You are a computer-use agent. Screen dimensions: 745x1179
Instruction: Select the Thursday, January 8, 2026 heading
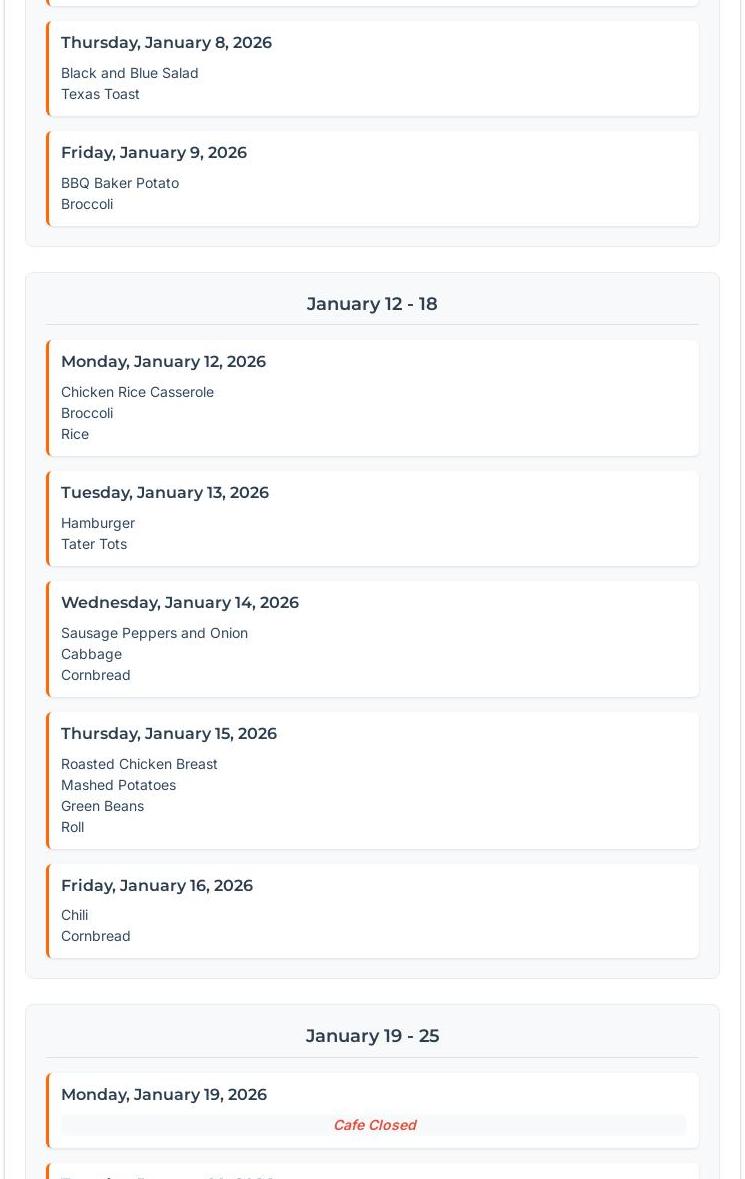[x=166, y=43]
